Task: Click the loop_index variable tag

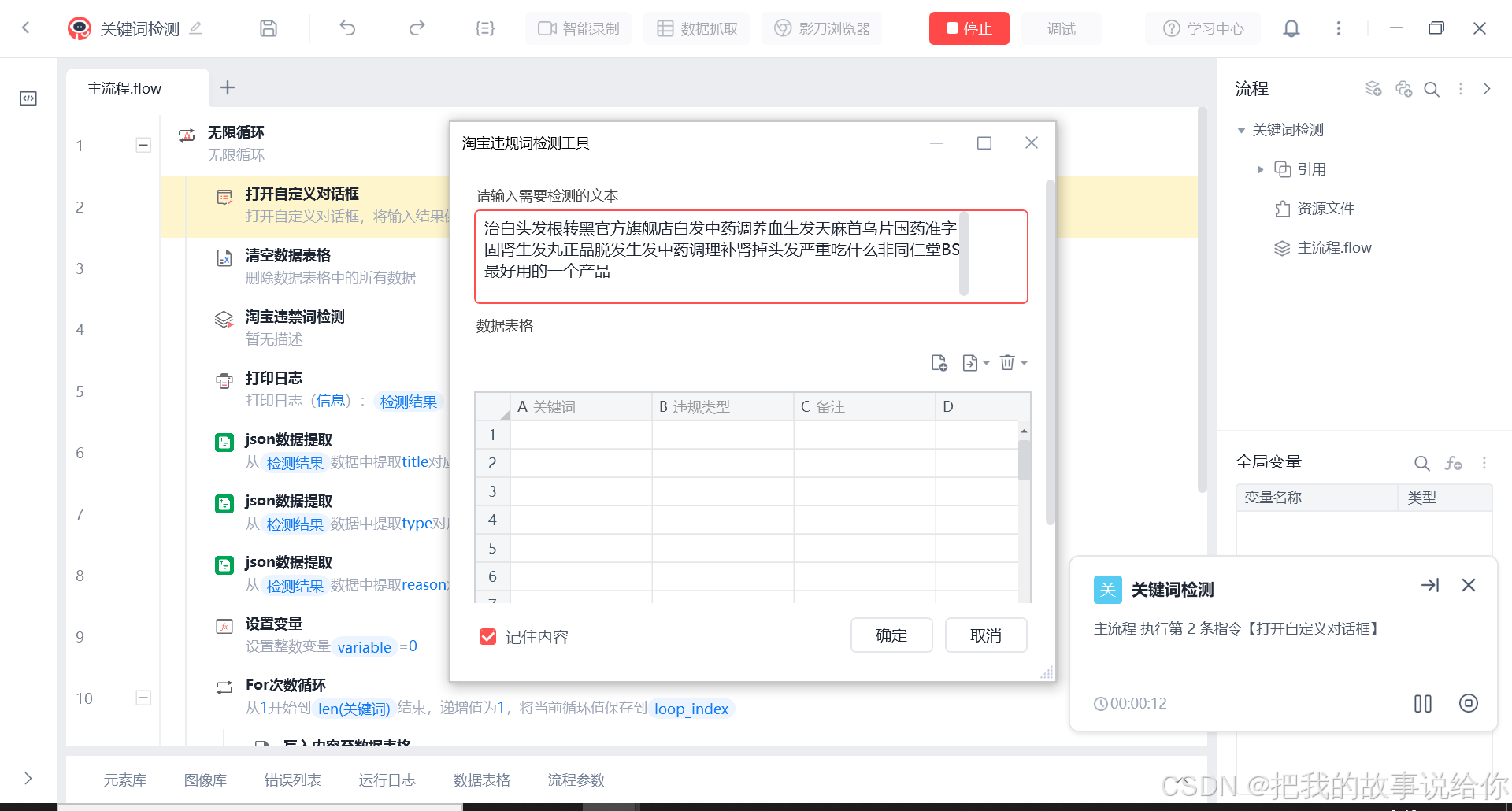Action: point(691,709)
